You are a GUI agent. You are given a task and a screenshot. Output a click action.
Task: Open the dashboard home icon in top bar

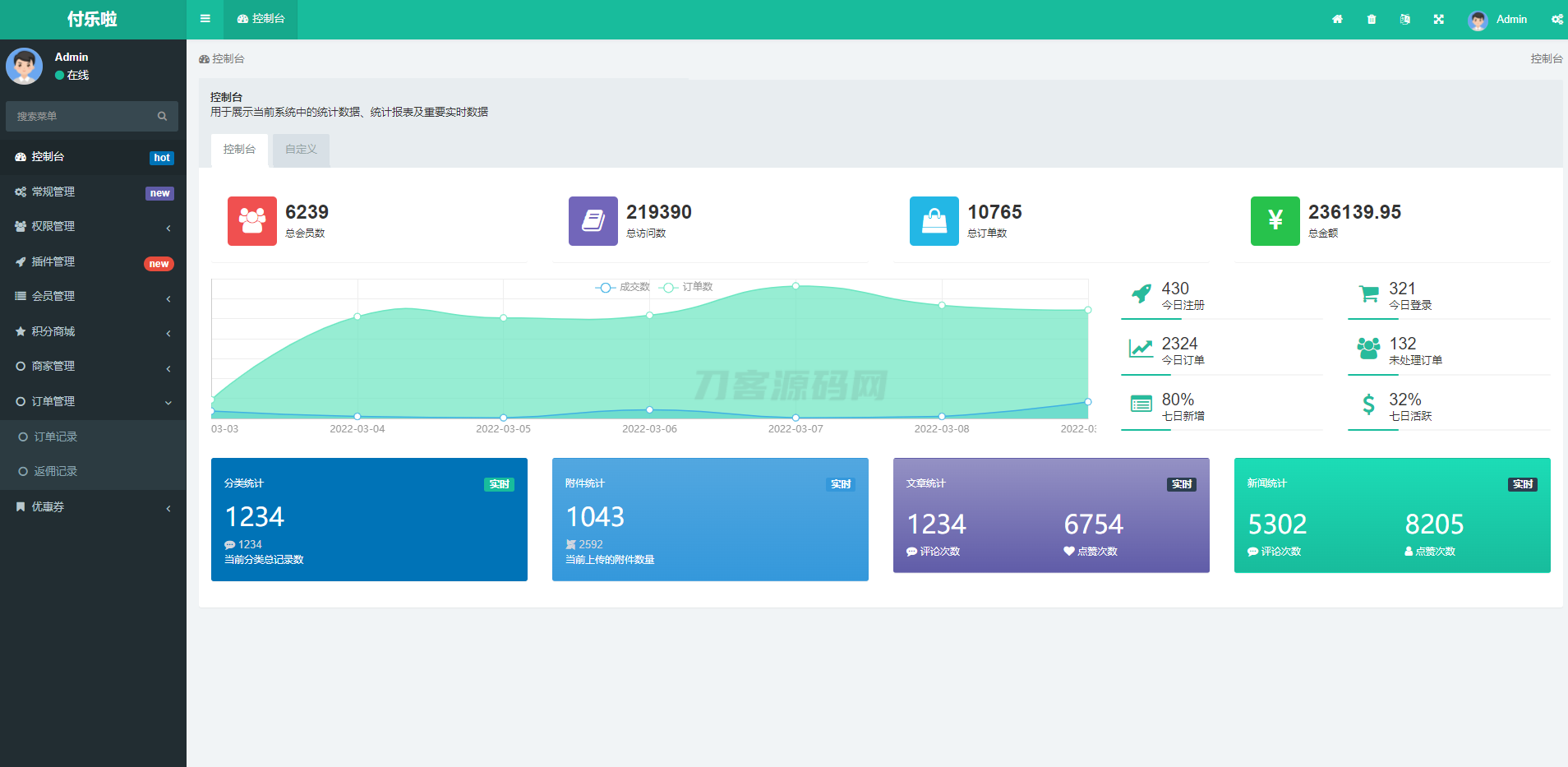(x=1338, y=19)
